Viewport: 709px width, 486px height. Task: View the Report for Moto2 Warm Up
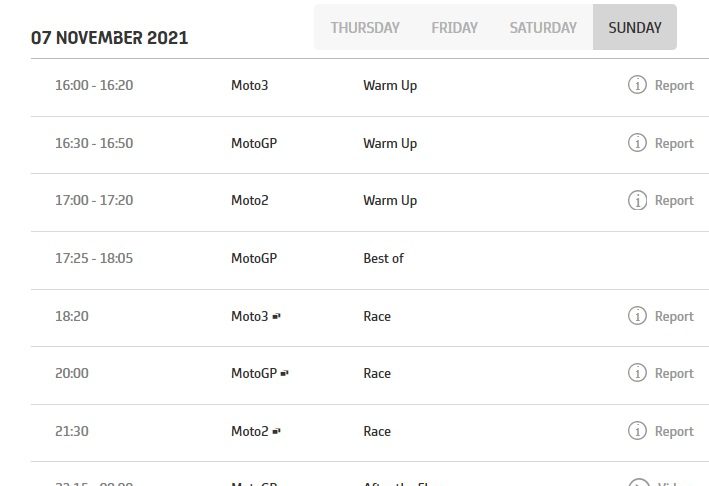coord(673,200)
